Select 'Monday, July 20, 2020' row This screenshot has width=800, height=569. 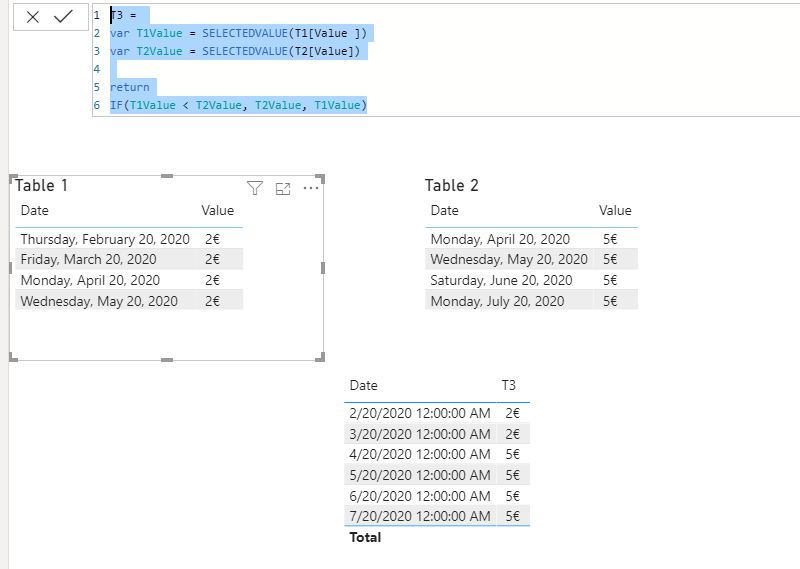point(531,301)
